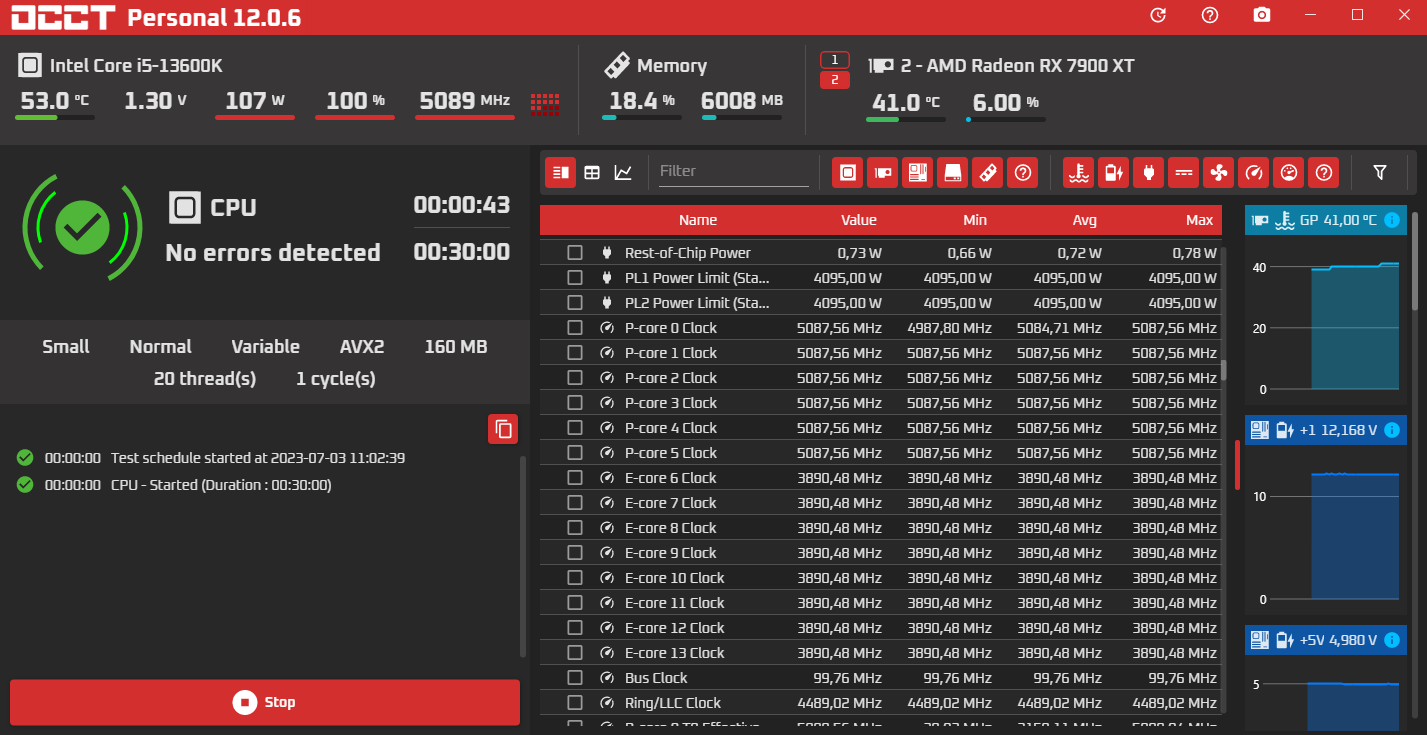1427x735 pixels.
Task: Stop the running CPU test
Action: [x=265, y=702]
